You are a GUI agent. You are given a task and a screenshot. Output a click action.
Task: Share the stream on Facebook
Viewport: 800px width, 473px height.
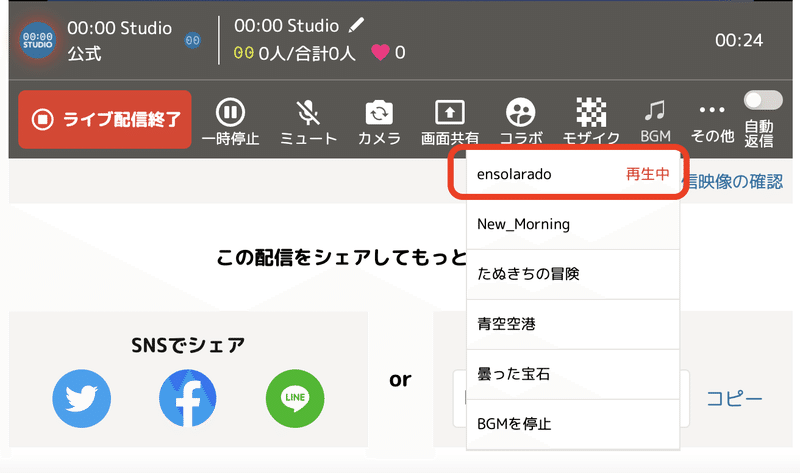pos(188,399)
